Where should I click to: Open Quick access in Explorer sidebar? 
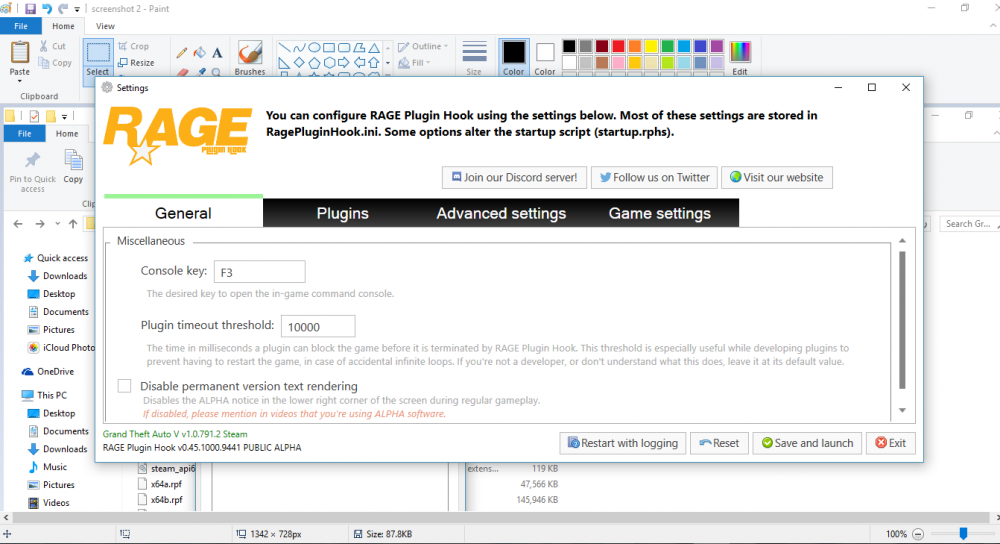tap(55, 258)
